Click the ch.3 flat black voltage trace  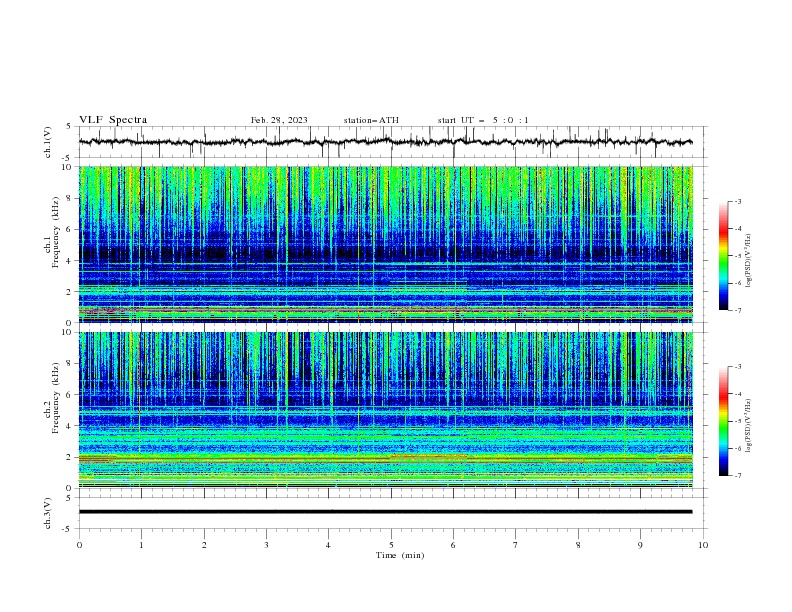point(386,512)
